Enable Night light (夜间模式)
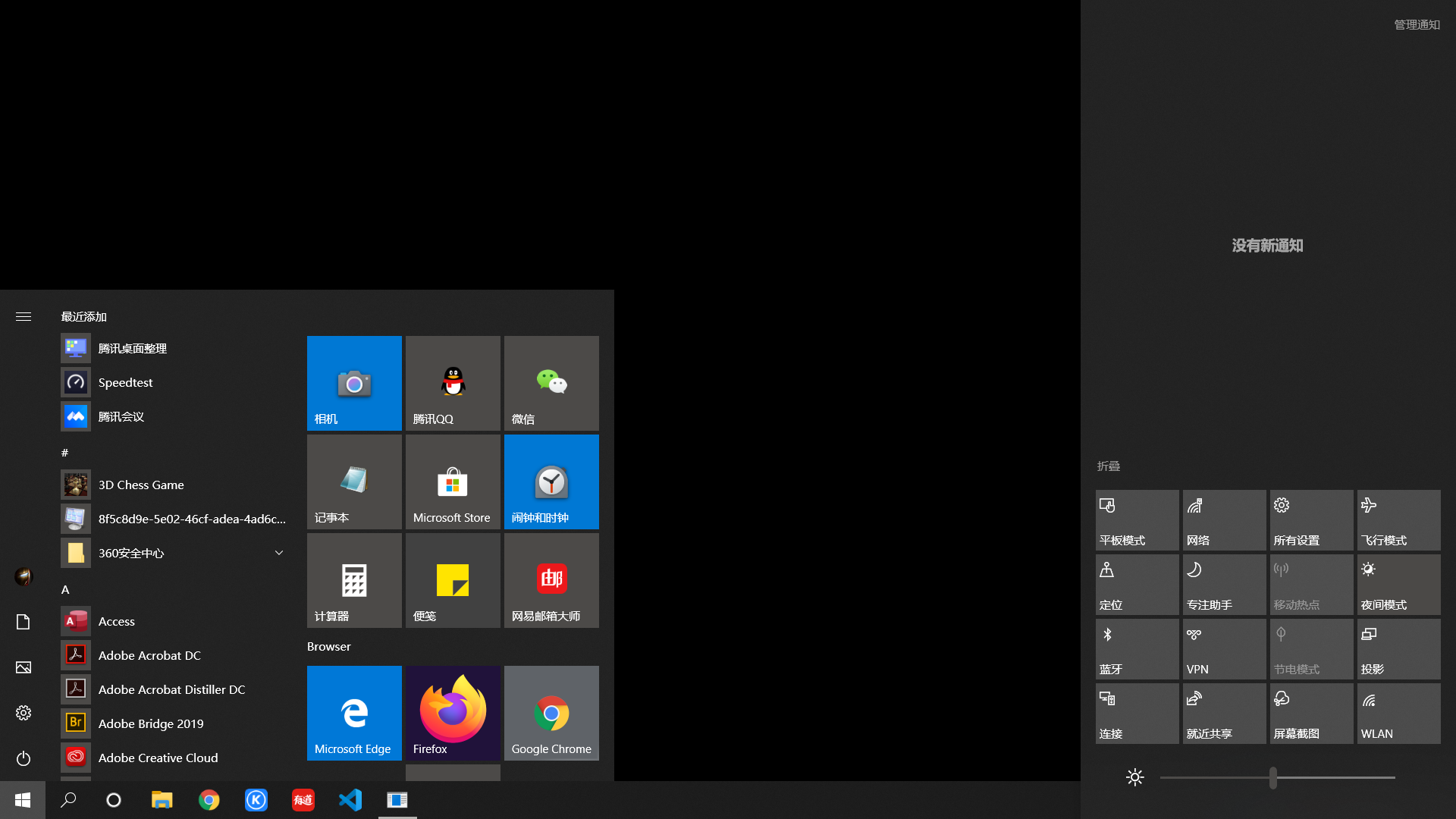 (x=1398, y=585)
